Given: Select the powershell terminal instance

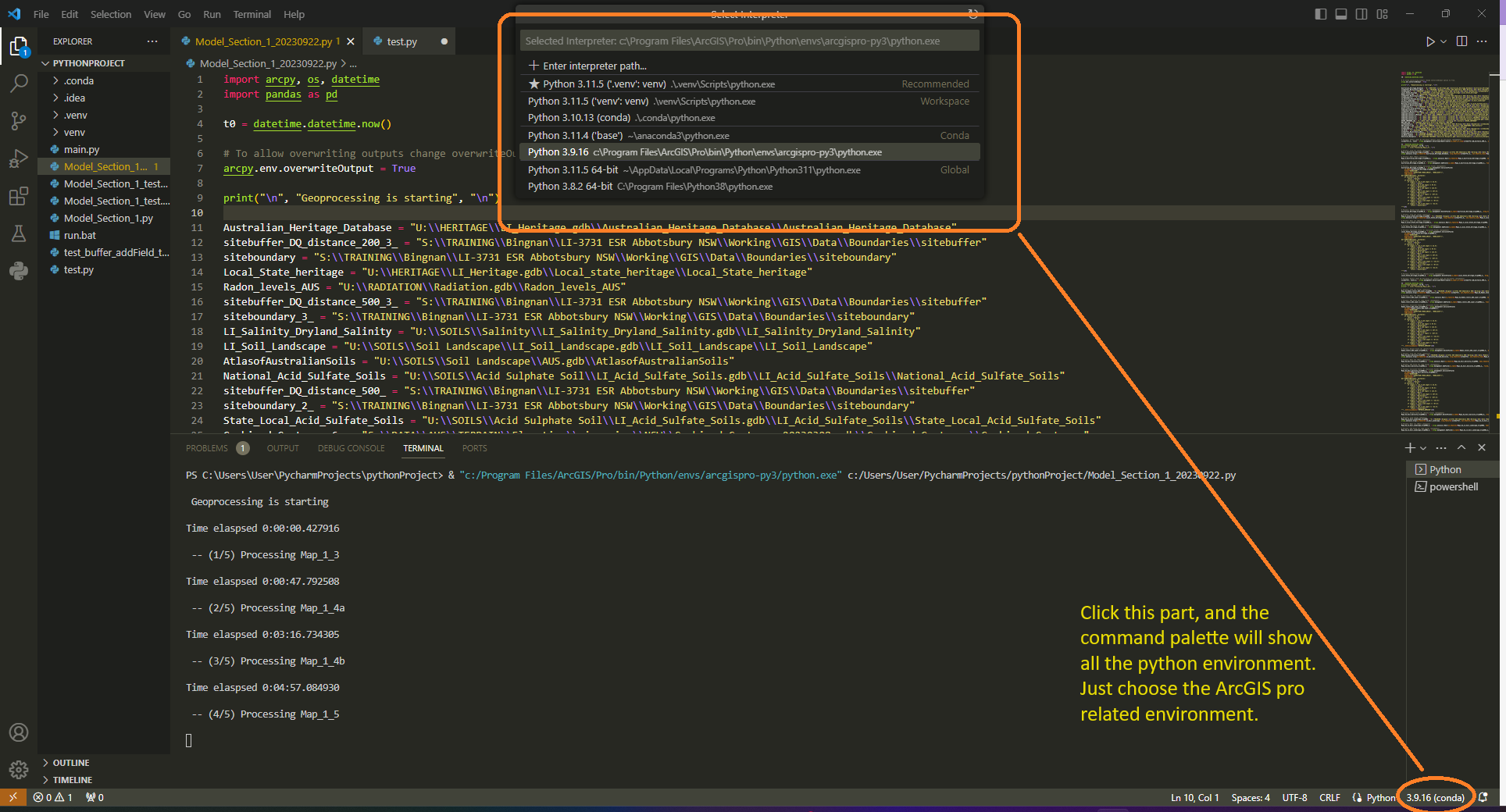Looking at the screenshot, I should (x=1453, y=486).
